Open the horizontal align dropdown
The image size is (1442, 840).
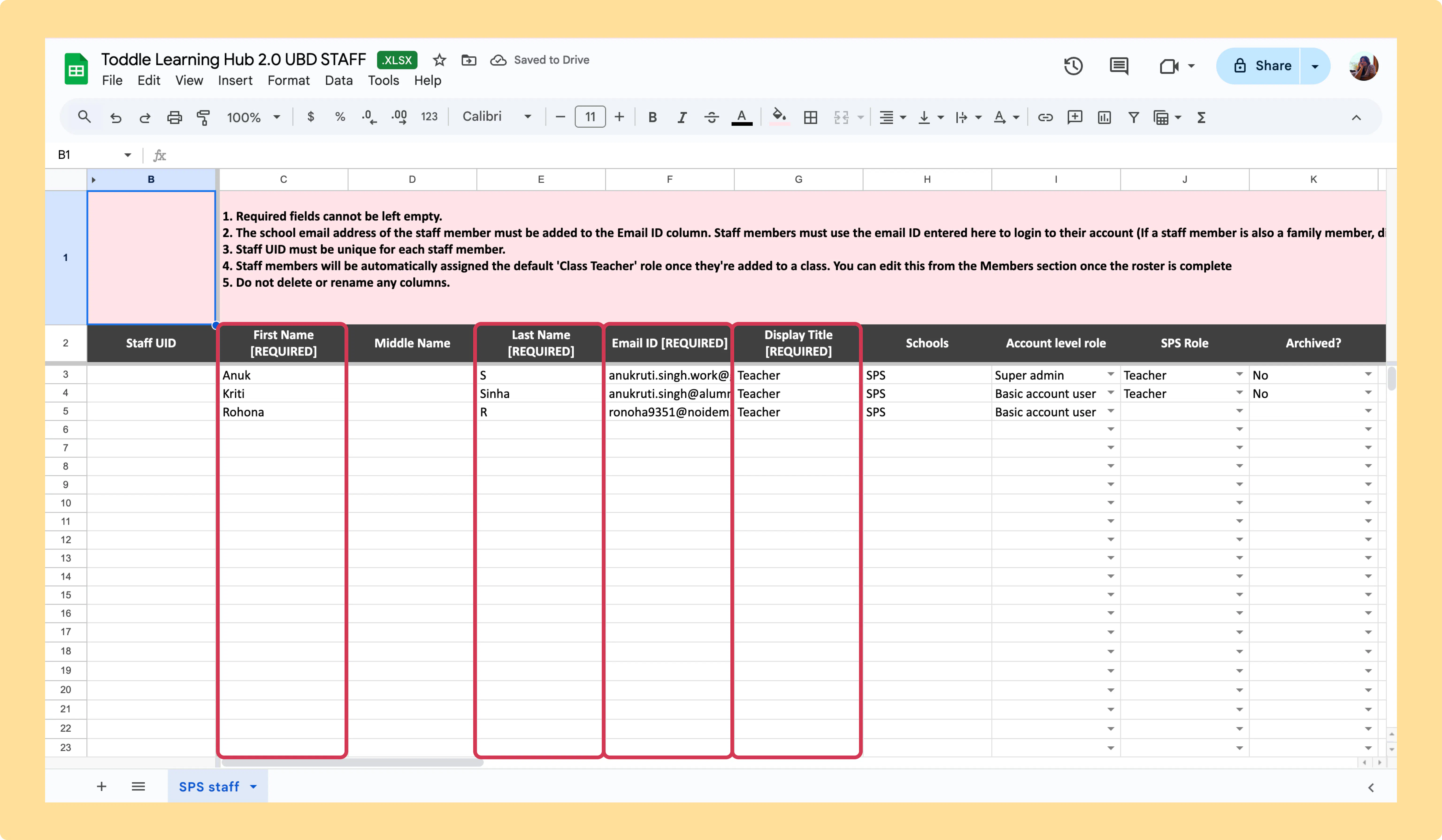(x=892, y=117)
